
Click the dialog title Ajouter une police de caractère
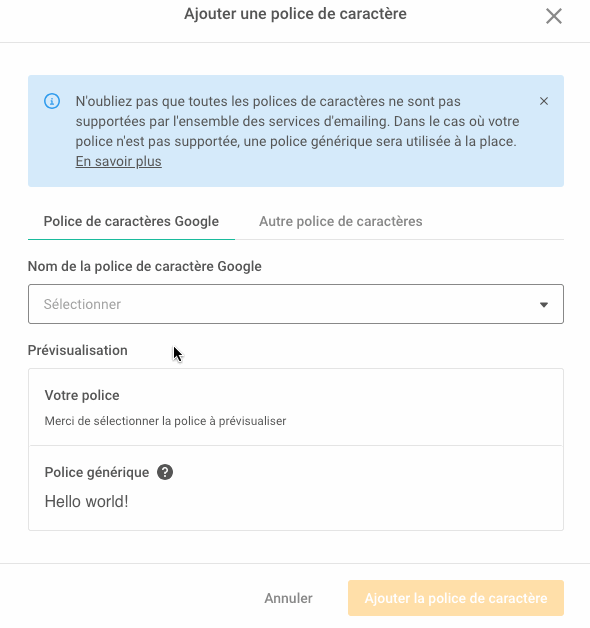point(295,14)
